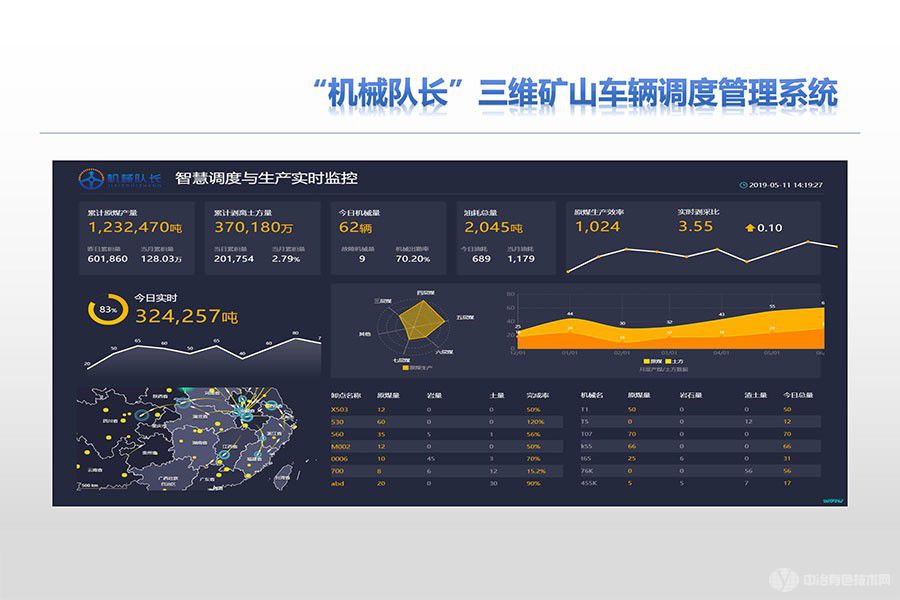Click the slide heading “机械队长”三维矿山车辆调度管理系统

click(x=576, y=94)
